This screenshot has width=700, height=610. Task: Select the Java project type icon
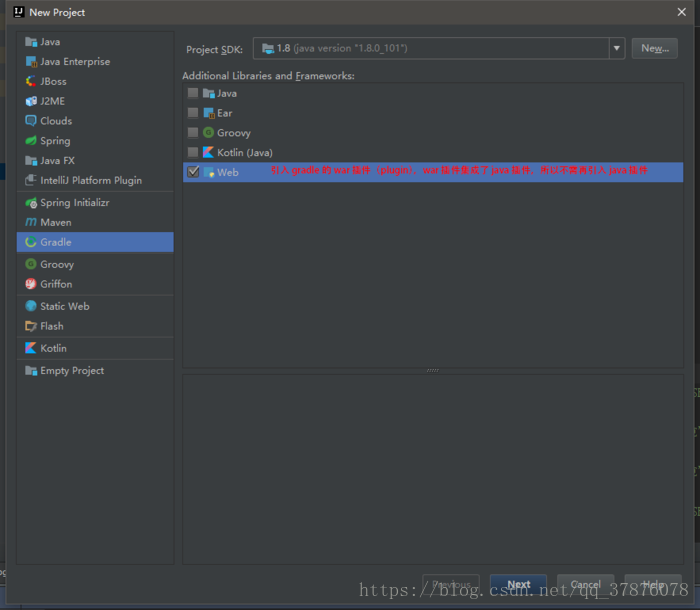coord(31,42)
